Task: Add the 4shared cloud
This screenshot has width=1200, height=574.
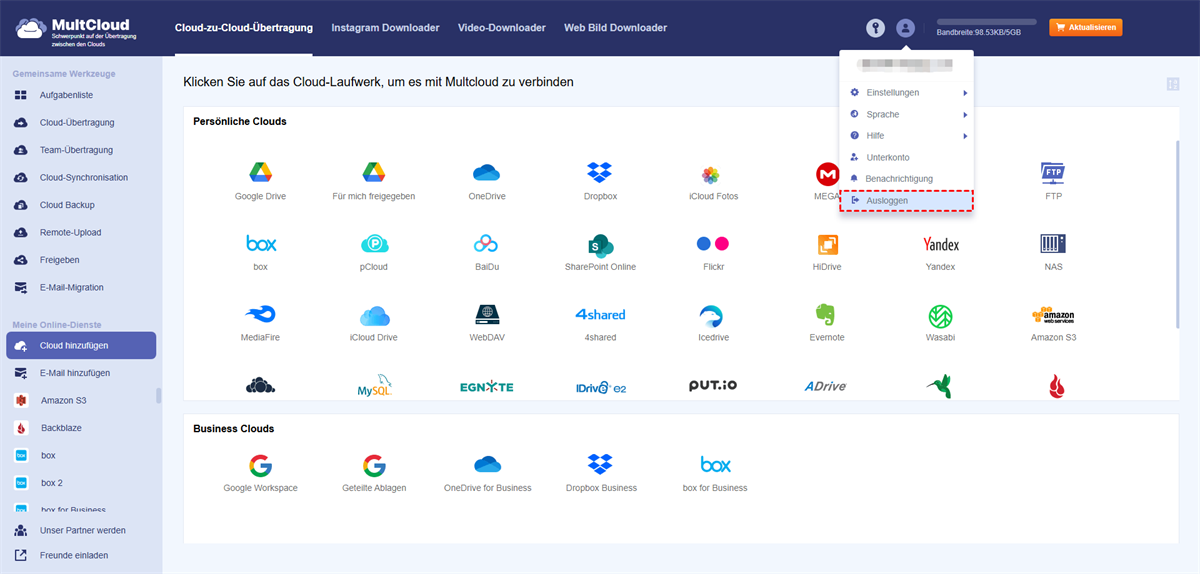Action: pos(600,314)
